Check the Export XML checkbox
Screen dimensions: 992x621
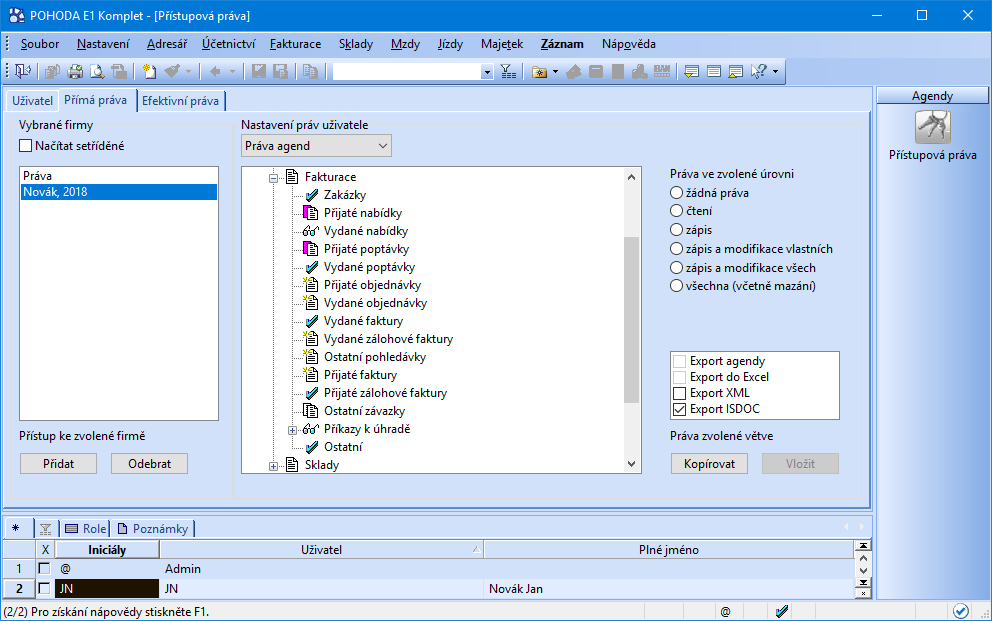point(679,393)
